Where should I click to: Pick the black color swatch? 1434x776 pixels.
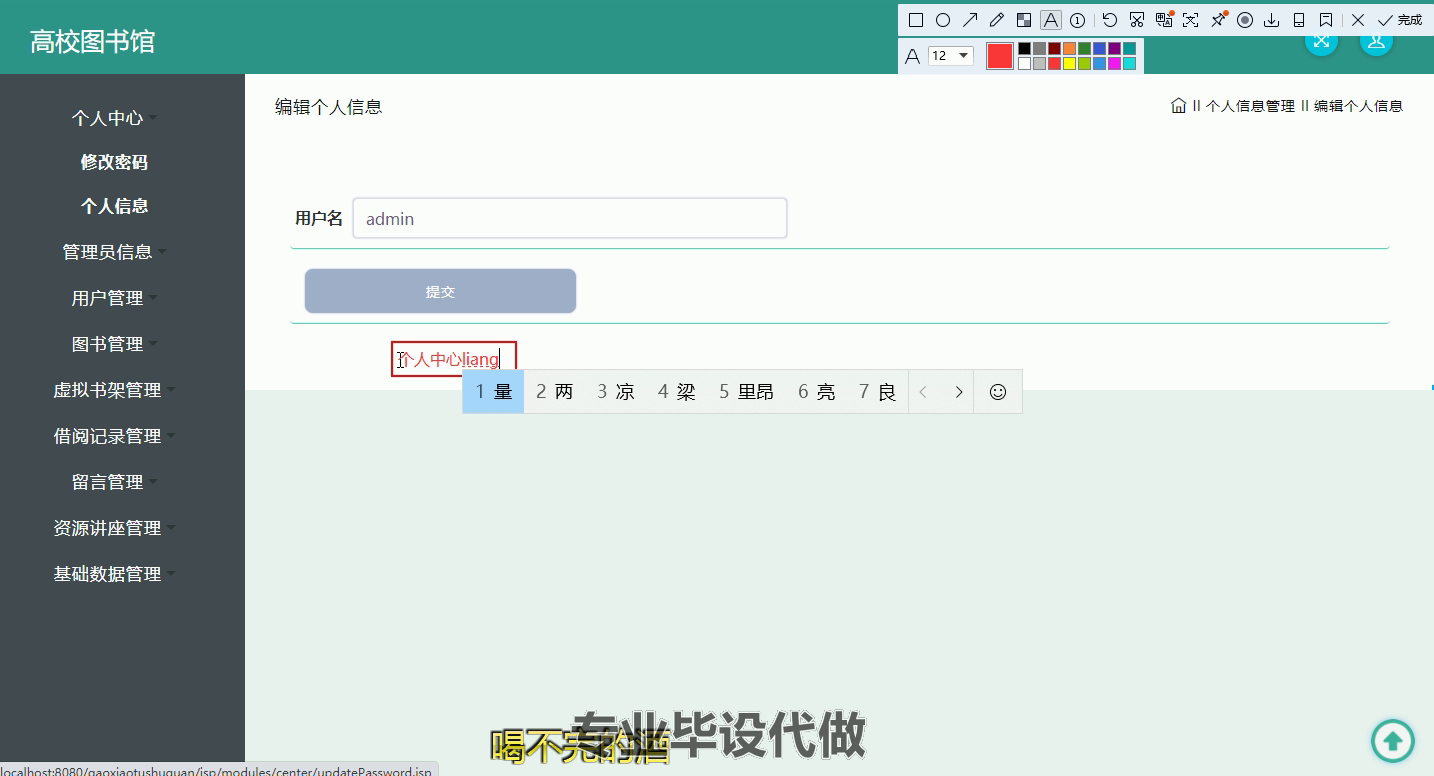pyautogui.click(x=1025, y=48)
